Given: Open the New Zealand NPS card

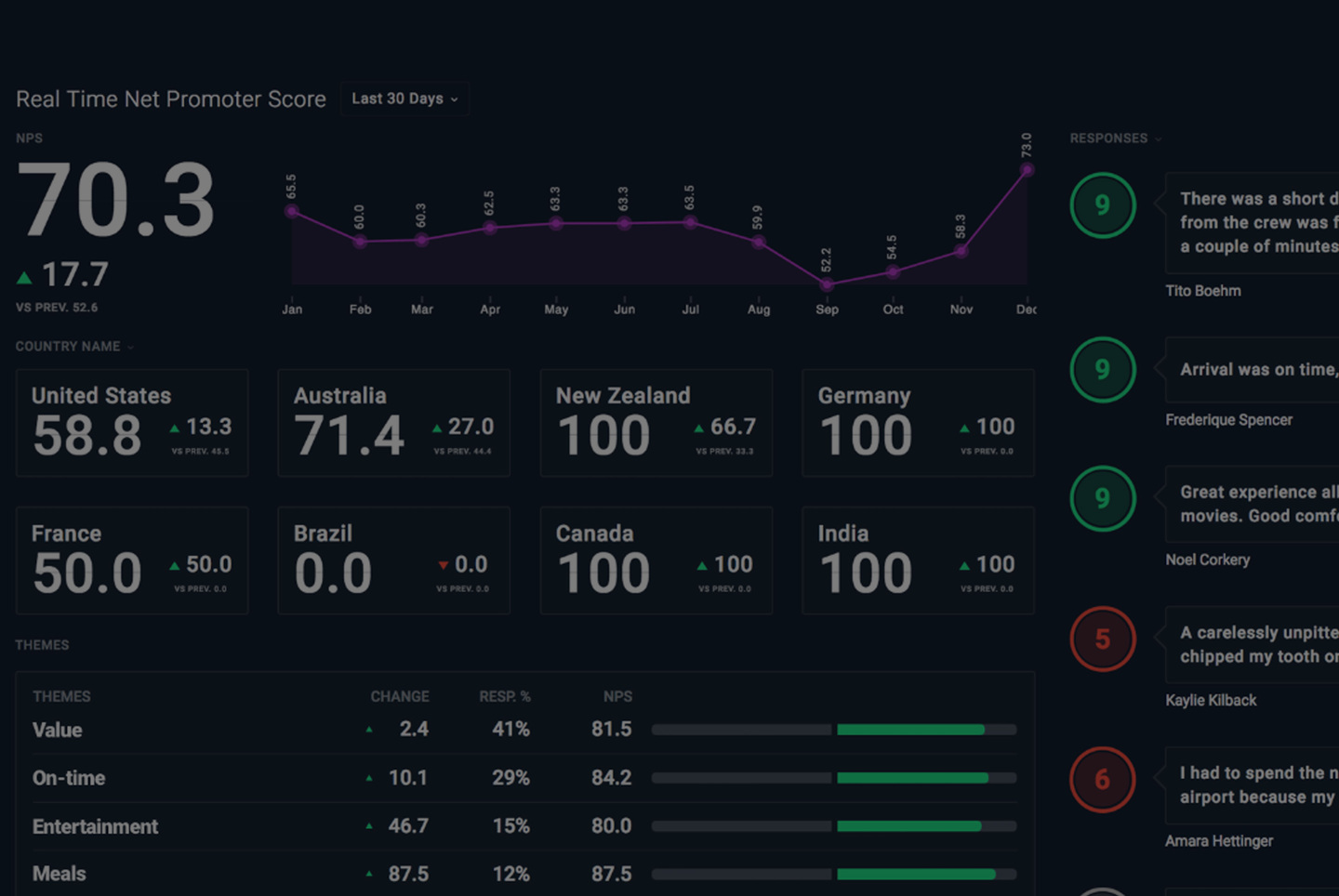Looking at the screenshot, I should pyautogui.click(x=656, y=423).
